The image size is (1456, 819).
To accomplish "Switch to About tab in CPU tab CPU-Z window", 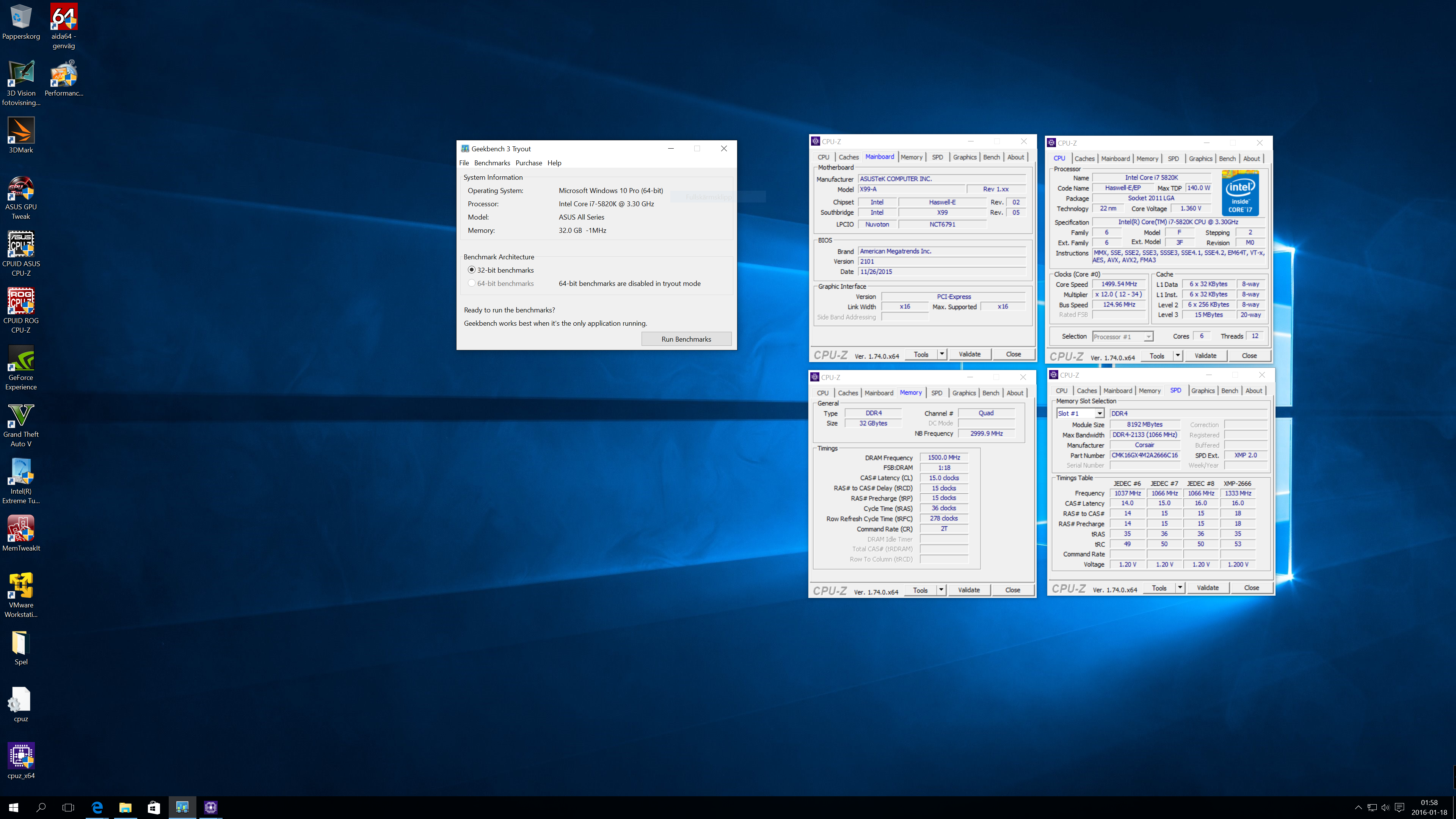I will click(1251, 159).
